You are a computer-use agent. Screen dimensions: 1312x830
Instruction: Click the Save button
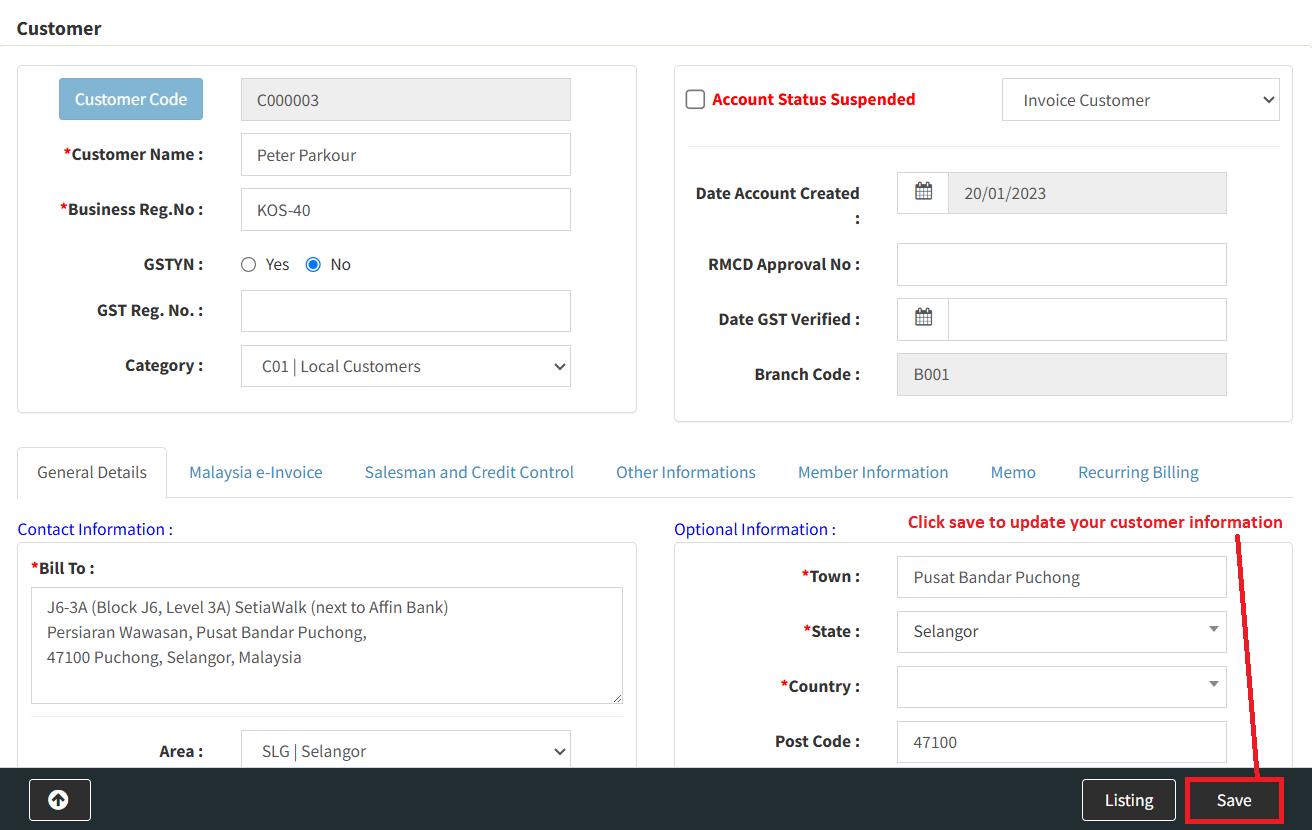pos(1234,800)
